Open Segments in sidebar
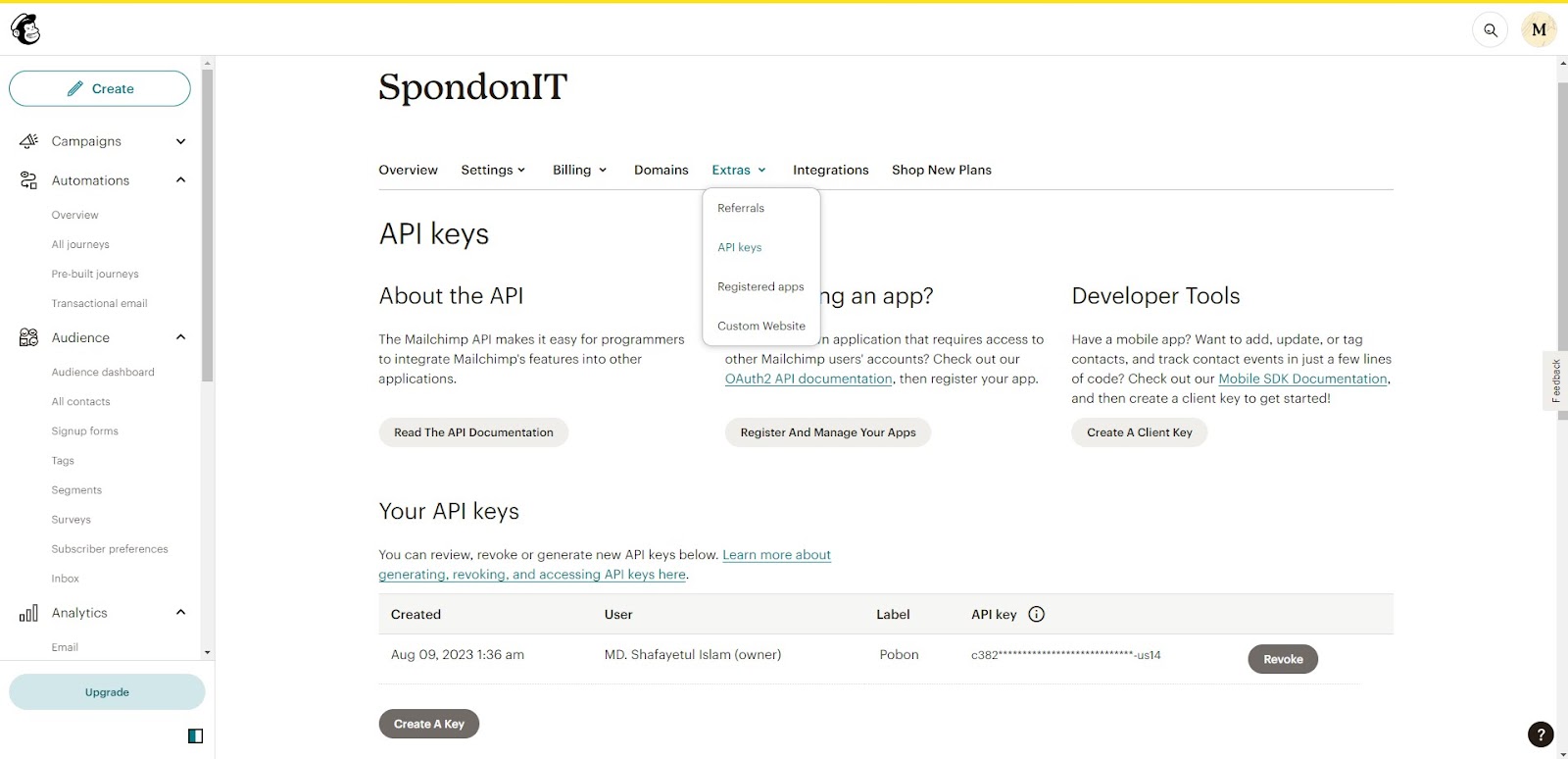 pos(76,489)
